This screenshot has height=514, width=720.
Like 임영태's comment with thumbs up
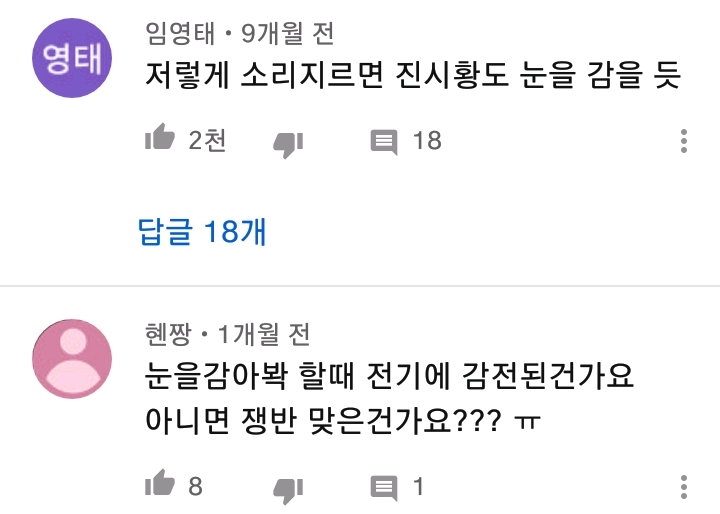pyautogui.click(x=160, y=141)
